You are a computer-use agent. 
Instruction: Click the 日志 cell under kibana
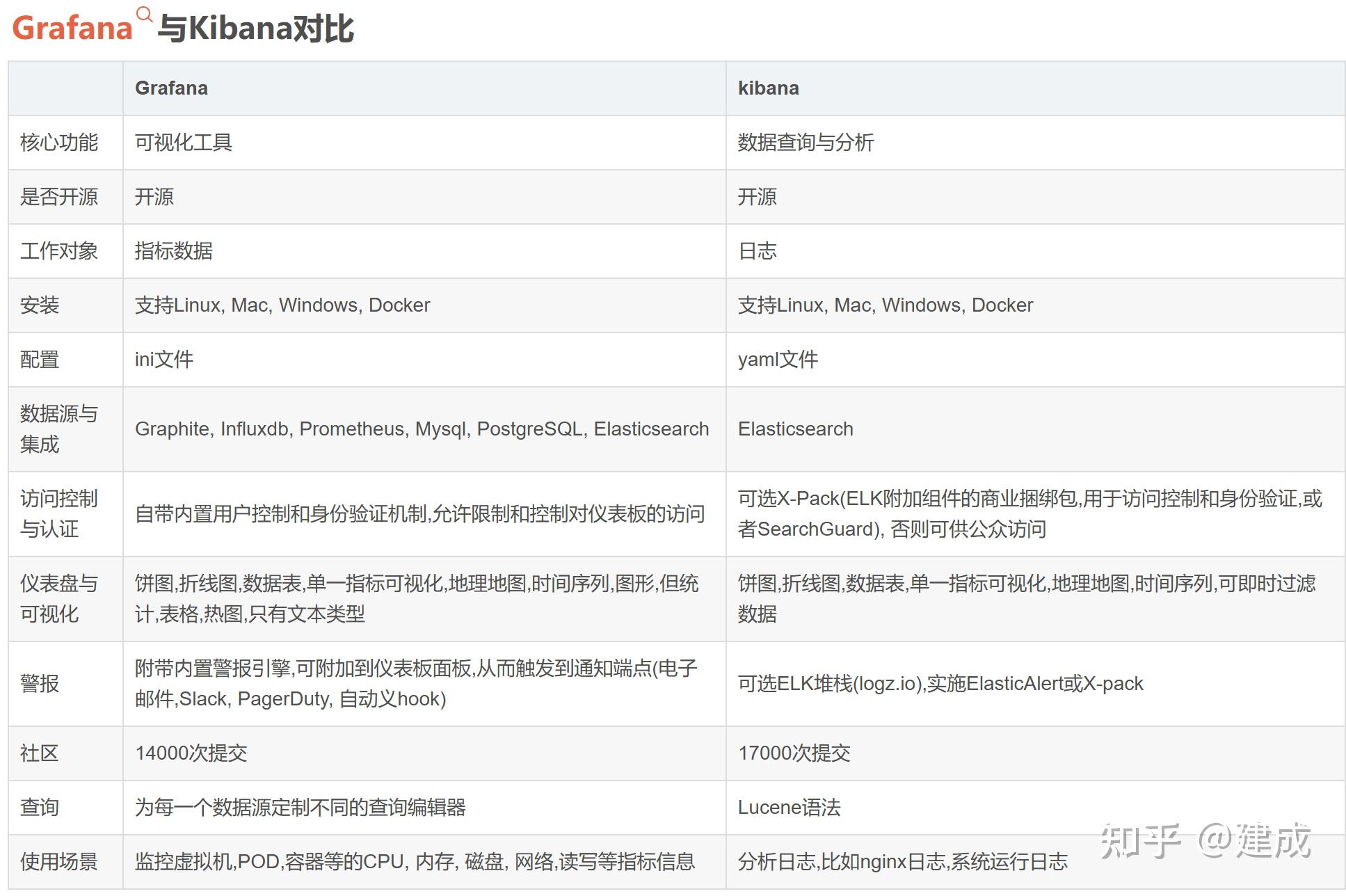coord(758,251)
